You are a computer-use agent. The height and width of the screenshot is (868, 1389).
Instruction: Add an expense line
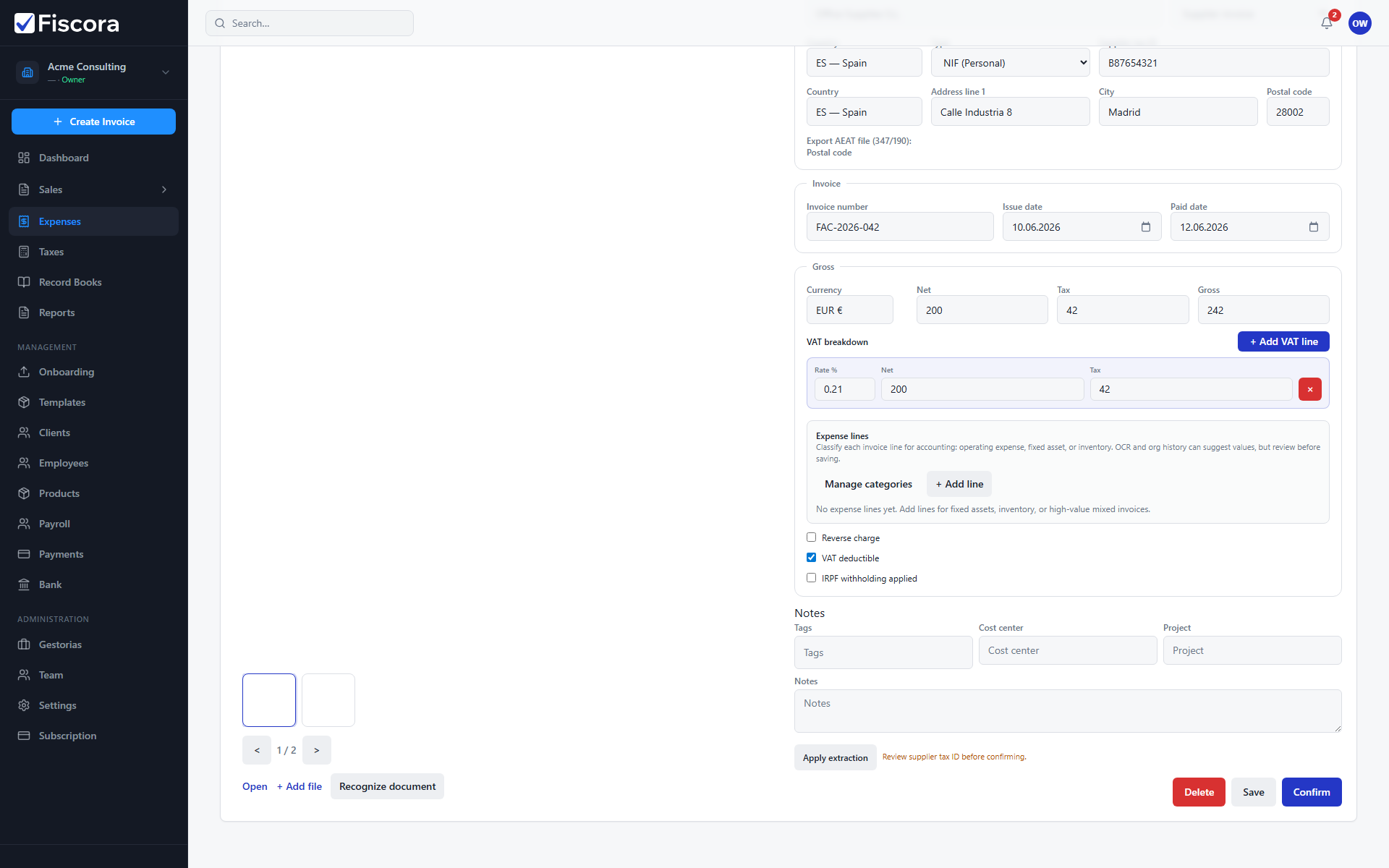[959, 484]
